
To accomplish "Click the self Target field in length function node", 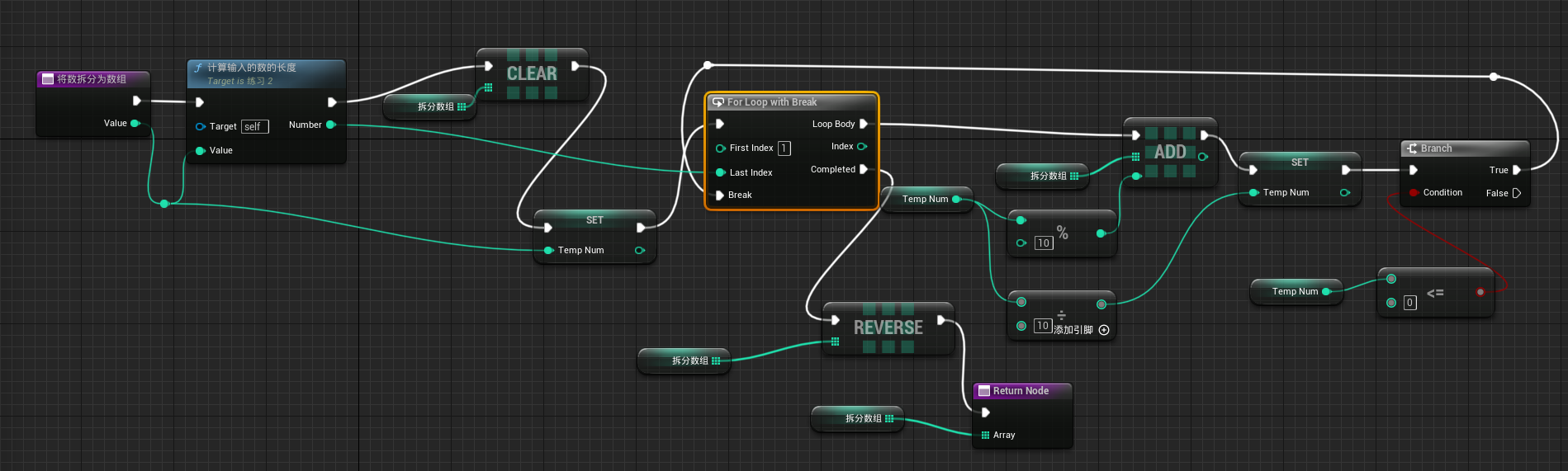I will pos(254,127).
